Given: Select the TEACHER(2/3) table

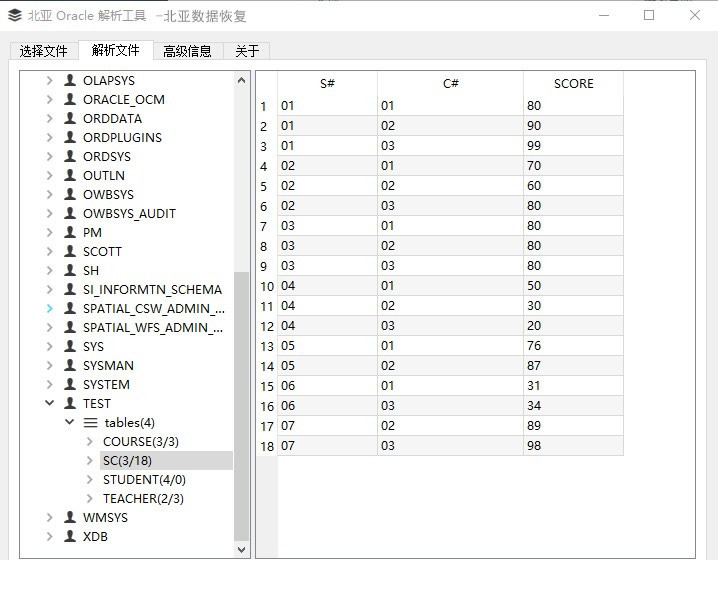Looking at the screenshot, I should point(143,498).
